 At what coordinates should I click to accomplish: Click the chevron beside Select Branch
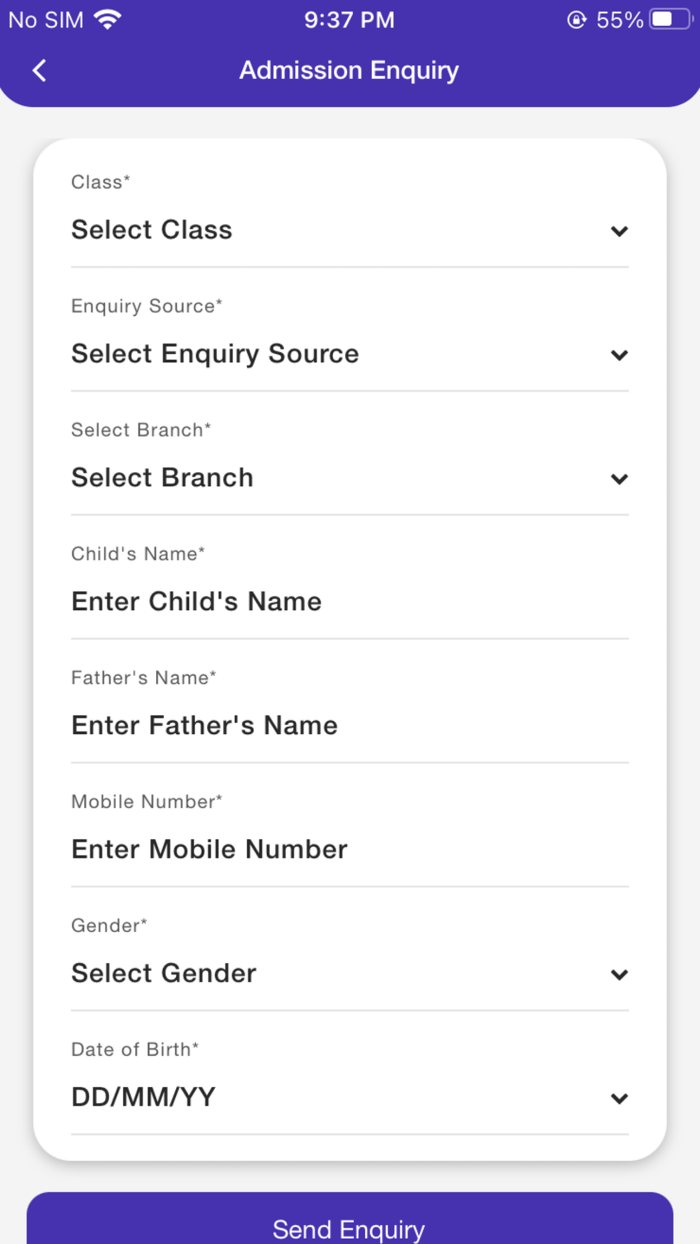pos(620,480)
